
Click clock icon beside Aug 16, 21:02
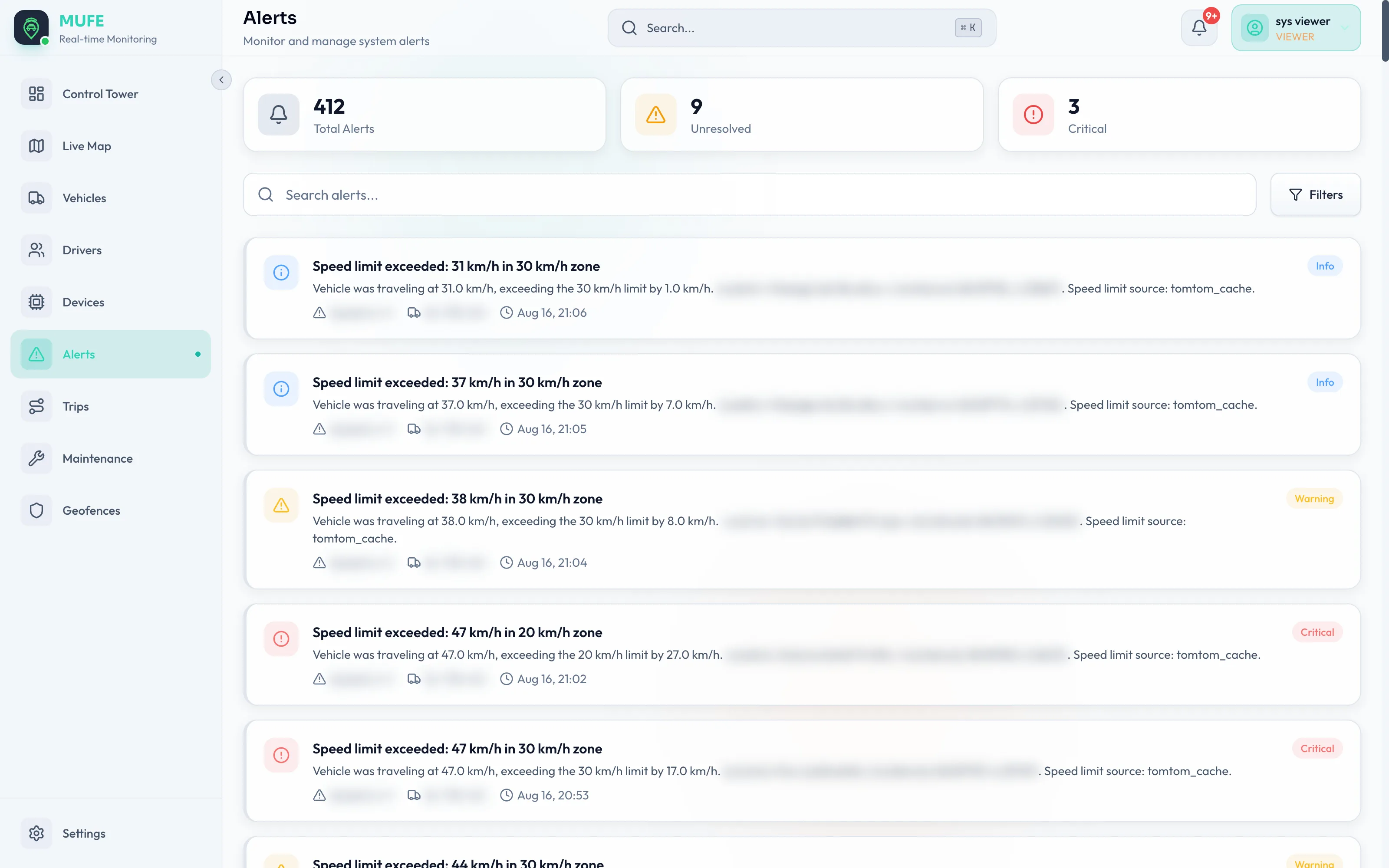tap(506, 679)
